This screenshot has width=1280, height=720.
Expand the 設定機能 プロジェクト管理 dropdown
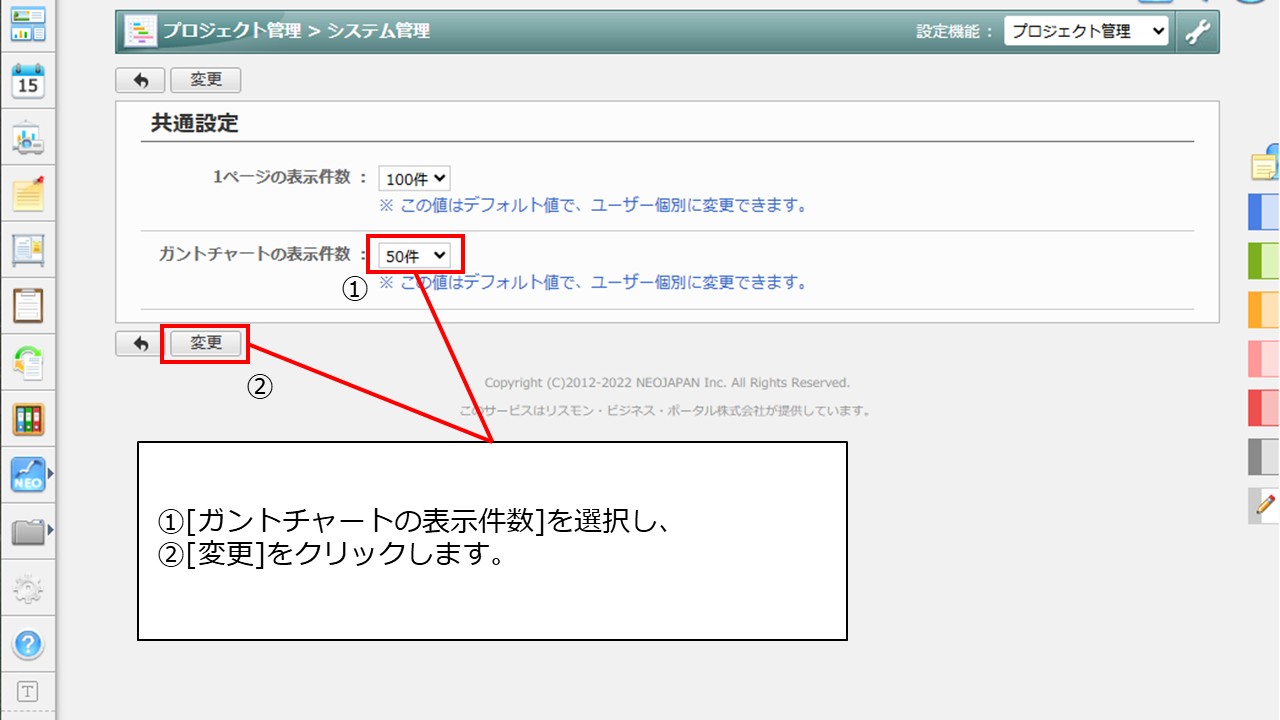coord(1086,32)
